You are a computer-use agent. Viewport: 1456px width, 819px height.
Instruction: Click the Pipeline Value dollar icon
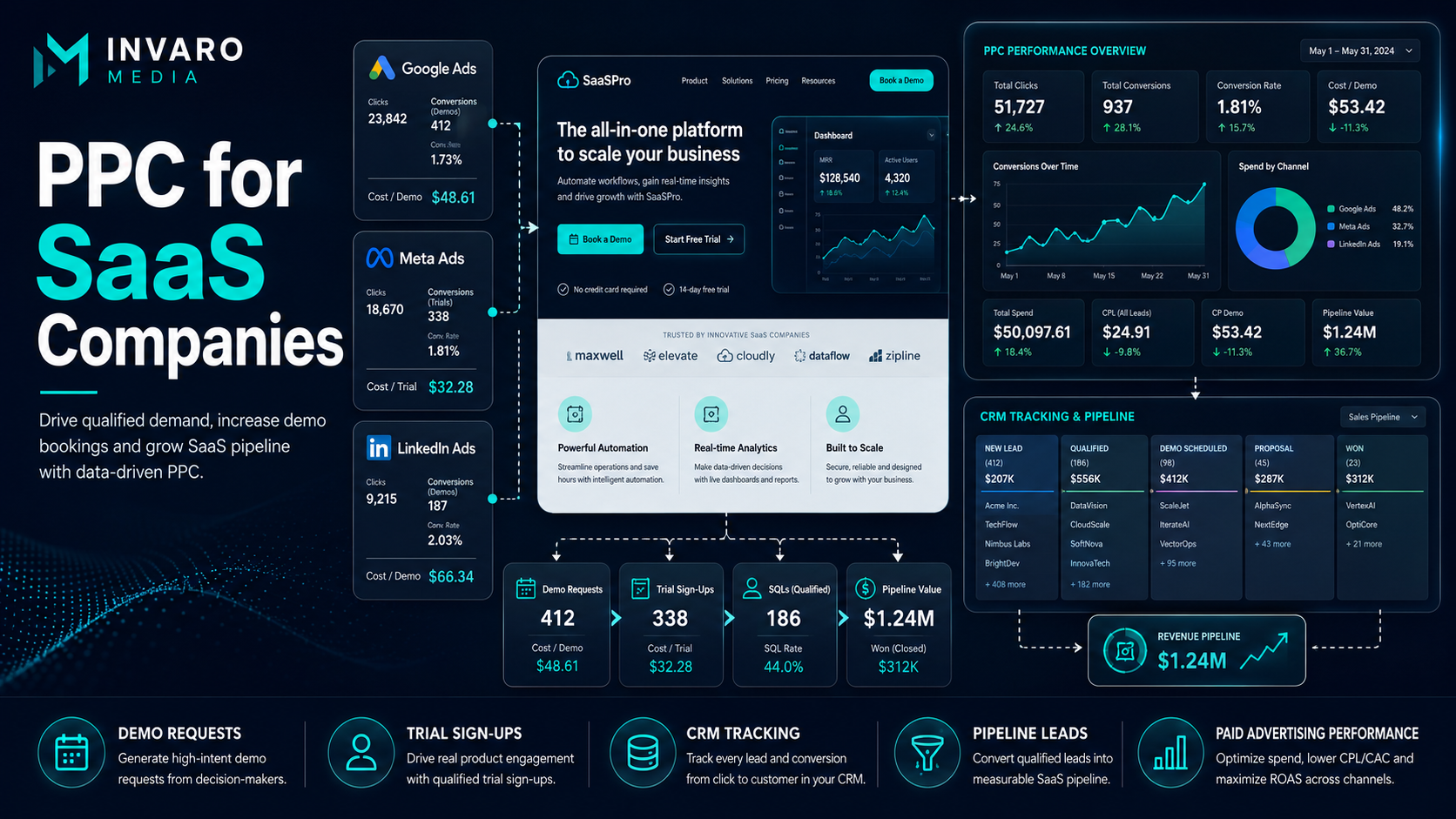[x=865, y=588]
